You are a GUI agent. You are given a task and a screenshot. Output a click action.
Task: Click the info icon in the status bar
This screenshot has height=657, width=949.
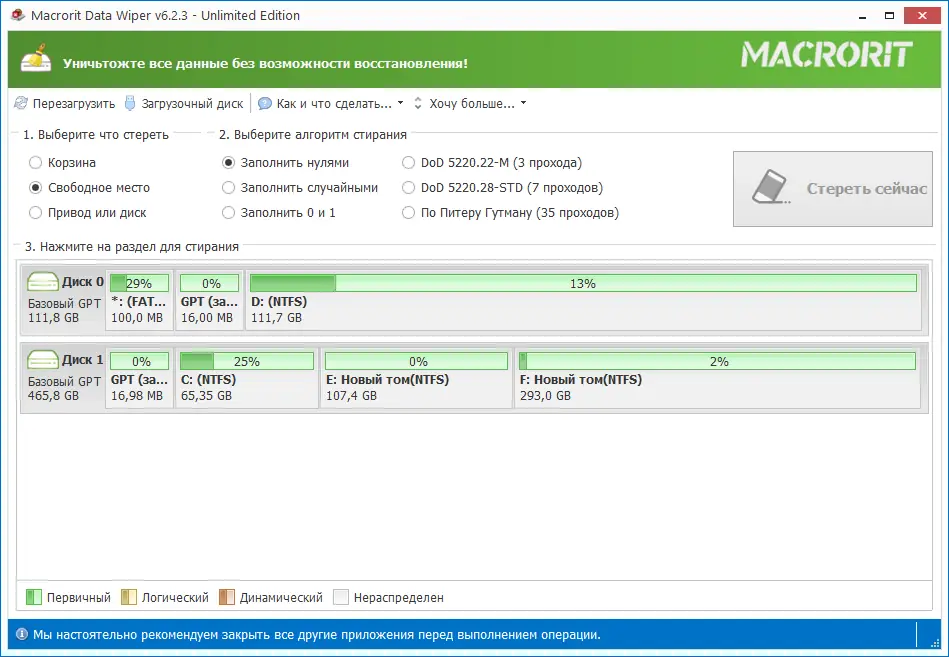[x=23, y=634]
